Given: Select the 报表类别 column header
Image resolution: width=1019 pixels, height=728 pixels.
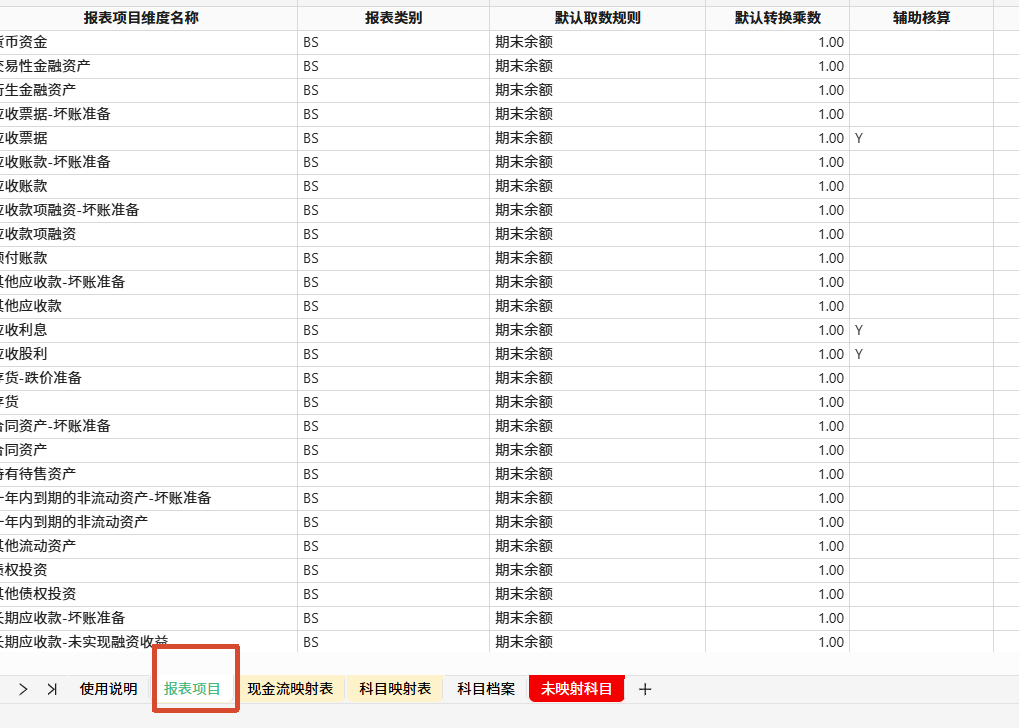Looking at the screenshot, I should click(393, 18).
